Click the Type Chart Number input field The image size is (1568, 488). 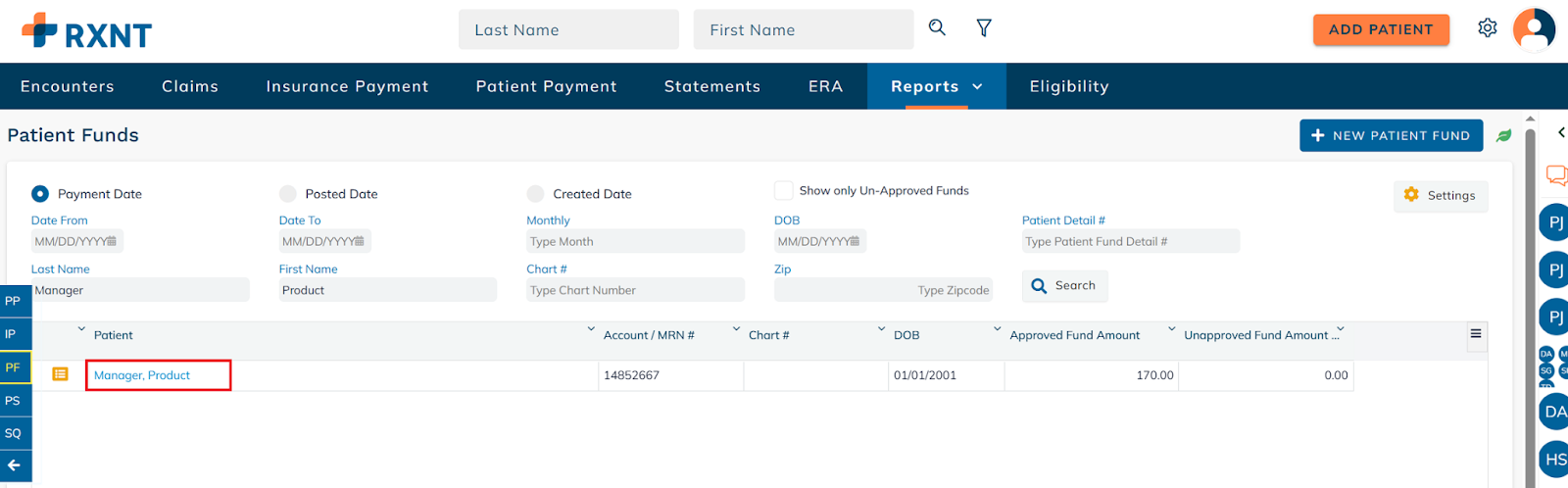(x=634, y=290)
